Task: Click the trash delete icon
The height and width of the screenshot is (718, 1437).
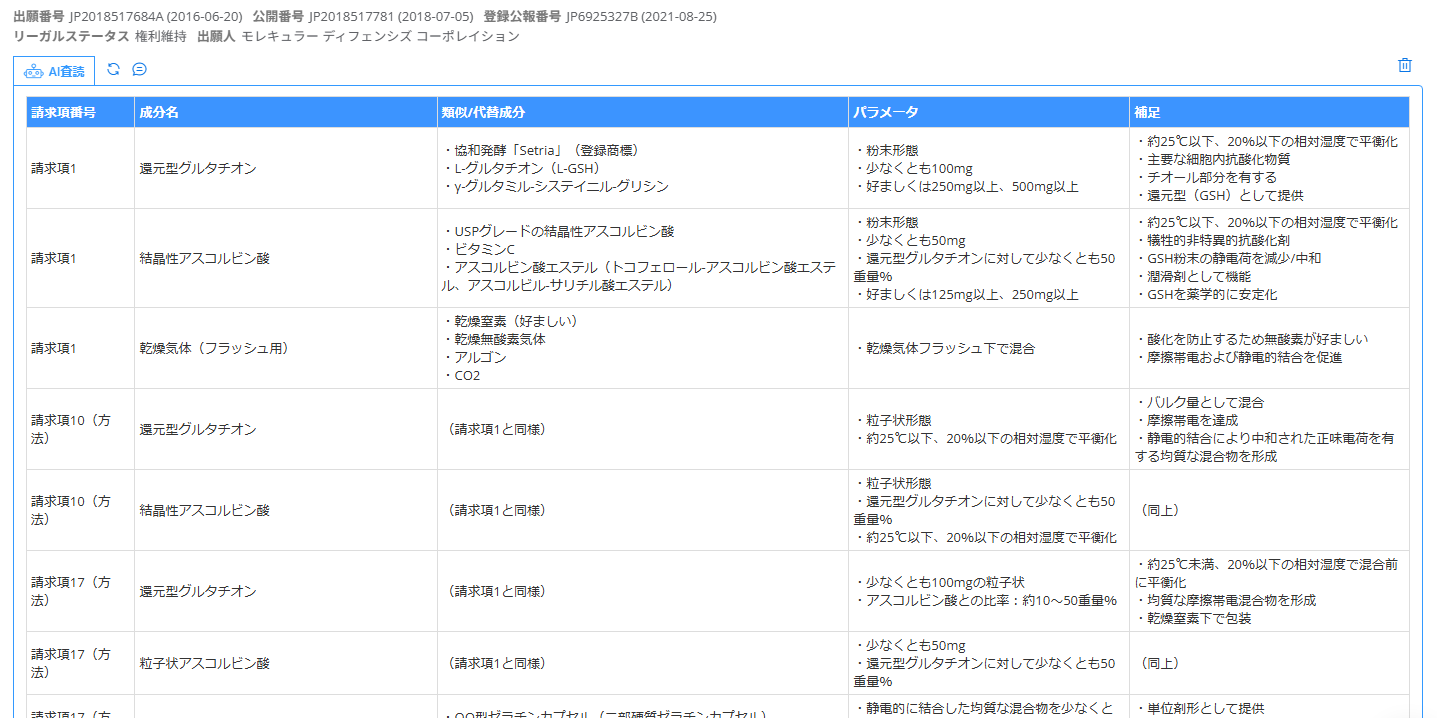Action: (1404, 66)
